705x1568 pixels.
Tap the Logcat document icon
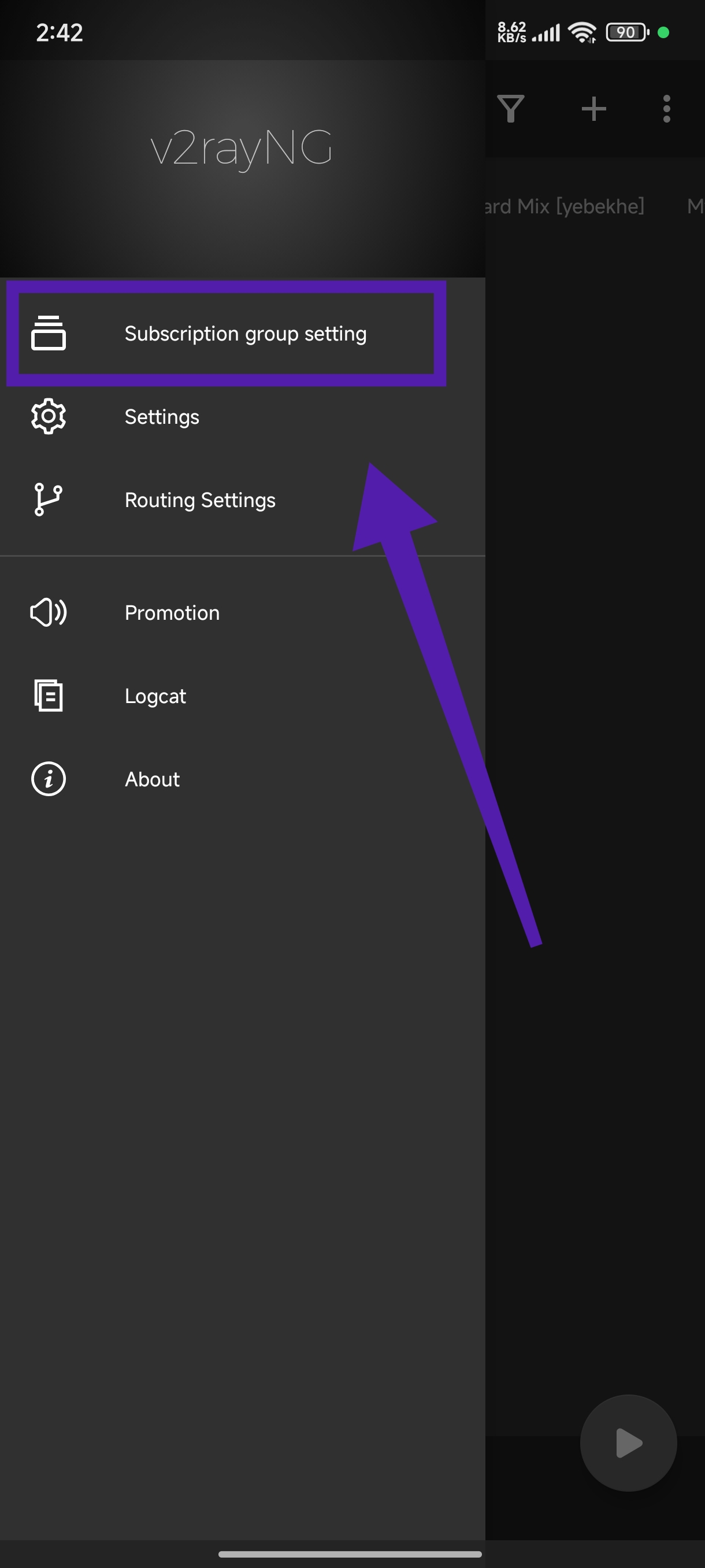click(49, 695)
